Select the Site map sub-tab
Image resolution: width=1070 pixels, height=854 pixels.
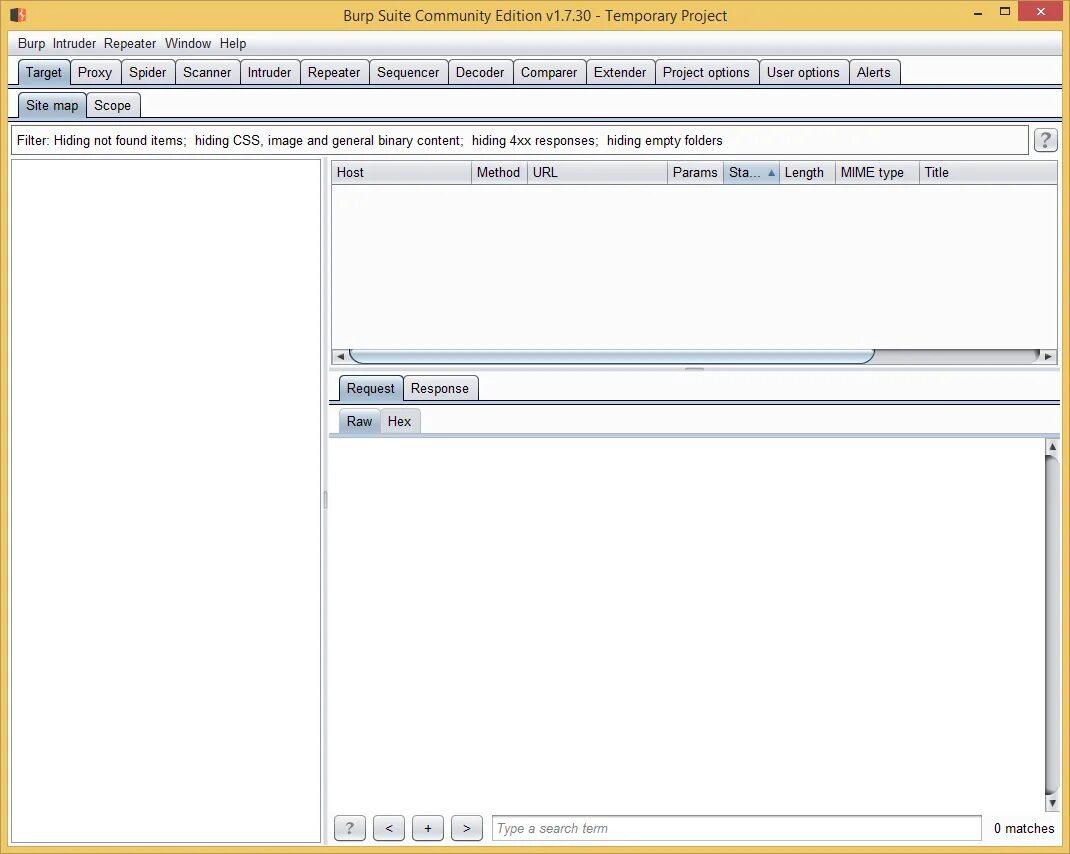[x=52, y=105]
